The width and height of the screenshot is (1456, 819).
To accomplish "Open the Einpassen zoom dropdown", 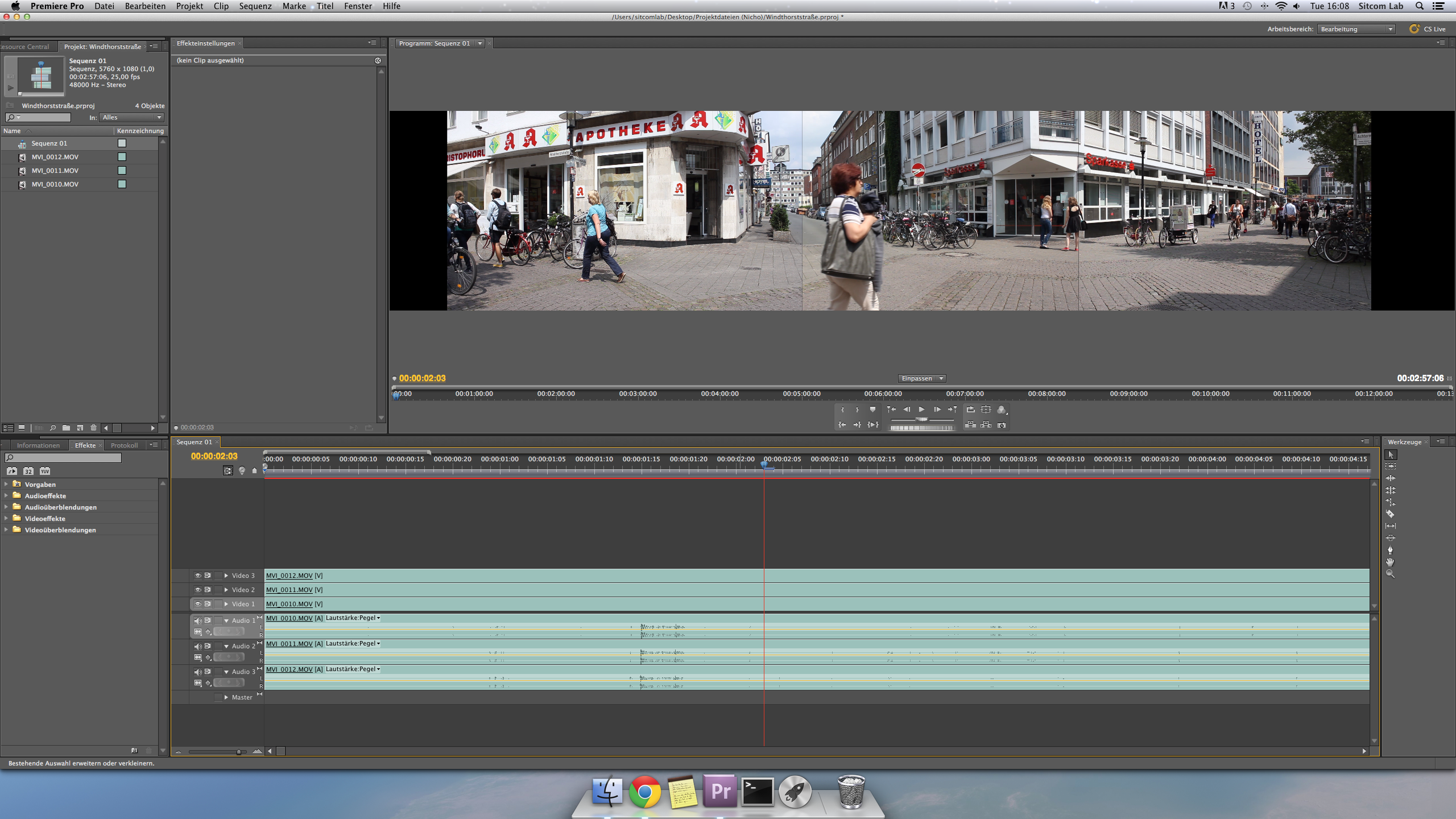I will point(921,378).
